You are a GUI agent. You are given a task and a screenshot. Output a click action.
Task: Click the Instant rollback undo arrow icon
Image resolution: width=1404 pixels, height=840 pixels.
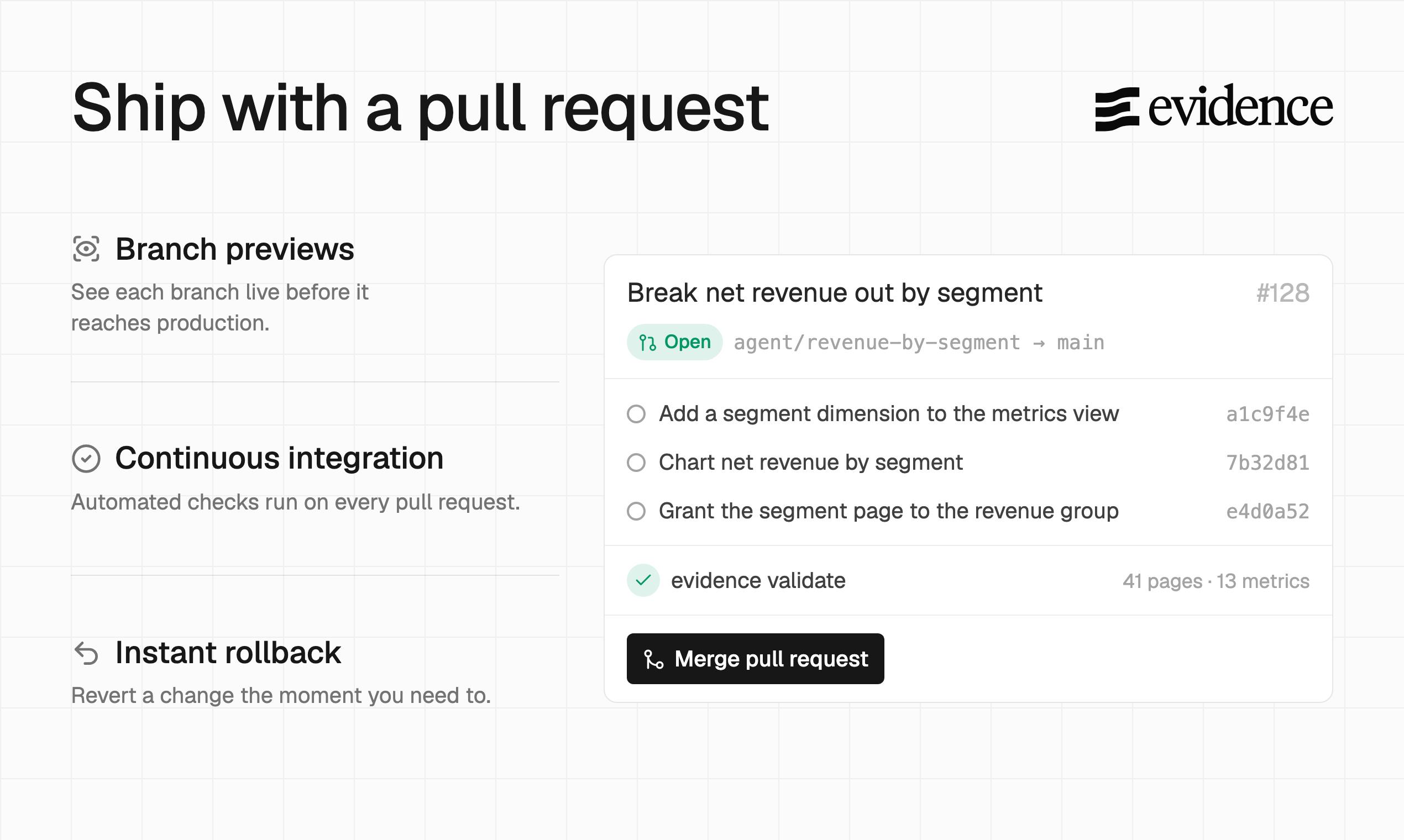87,653
